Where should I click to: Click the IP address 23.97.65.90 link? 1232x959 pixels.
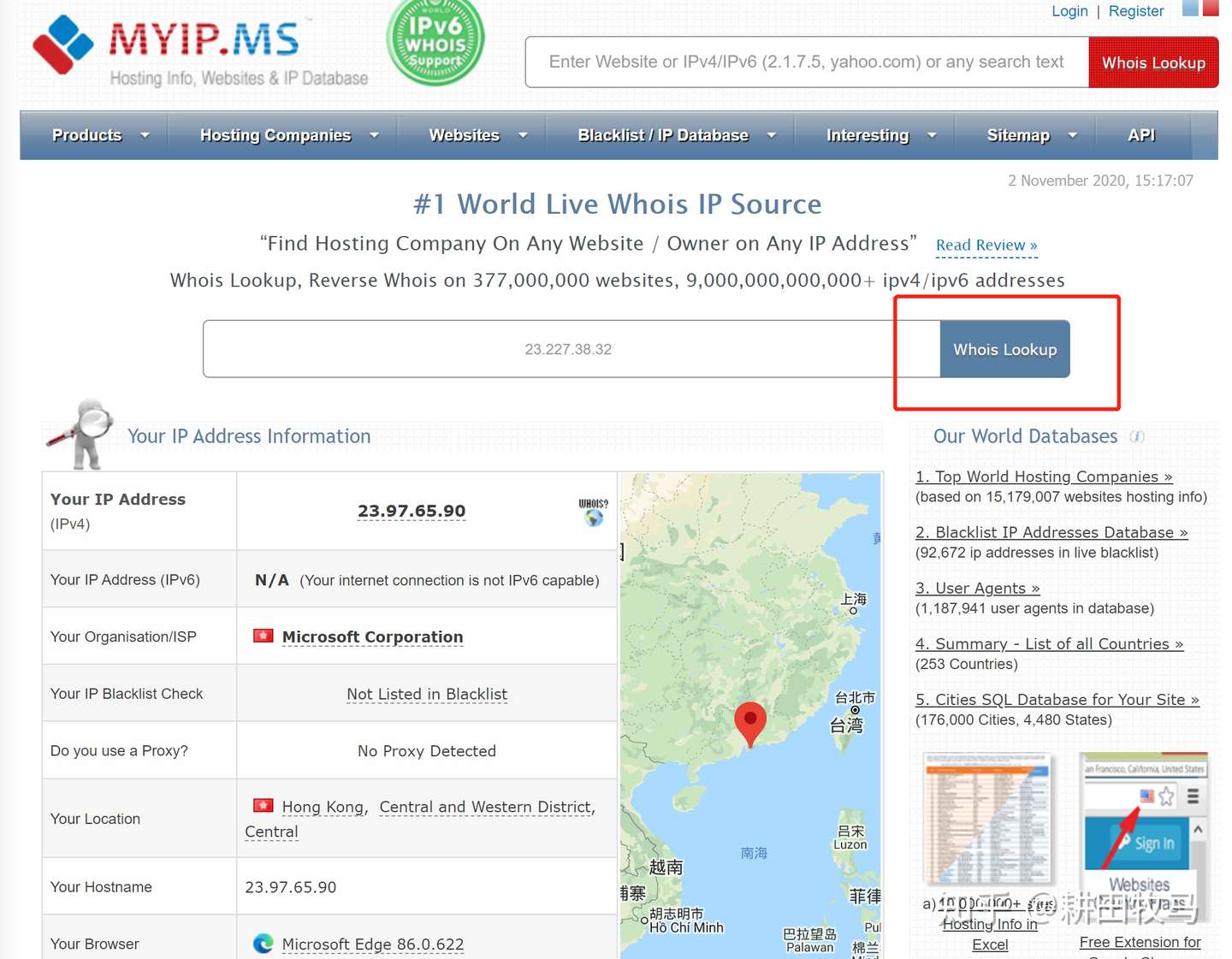tap(412, 511)
